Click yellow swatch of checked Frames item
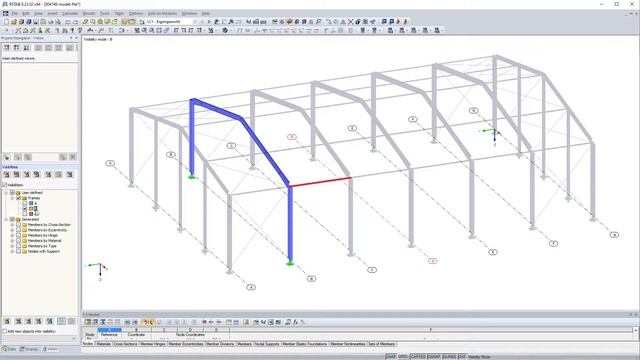Image resolution: width=640 pixels, height=360 pixels. click(31, 209)
